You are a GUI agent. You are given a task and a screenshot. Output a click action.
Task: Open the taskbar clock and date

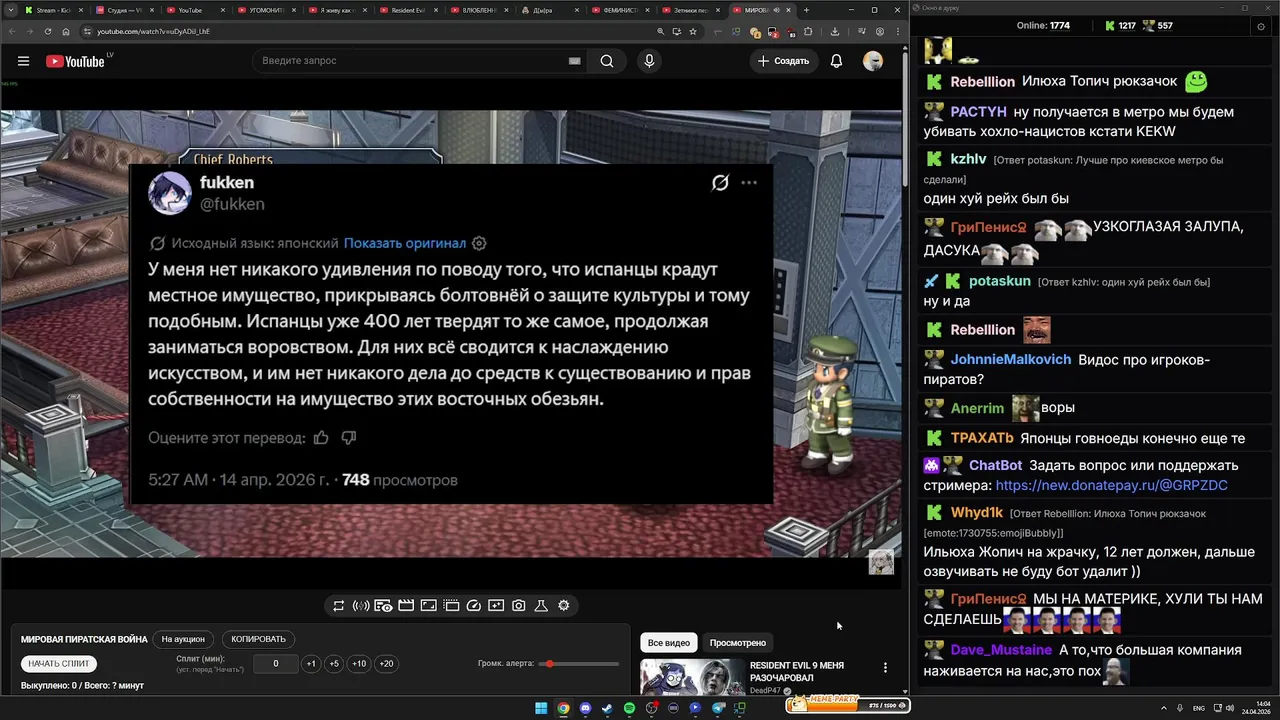coord(1255,708)
